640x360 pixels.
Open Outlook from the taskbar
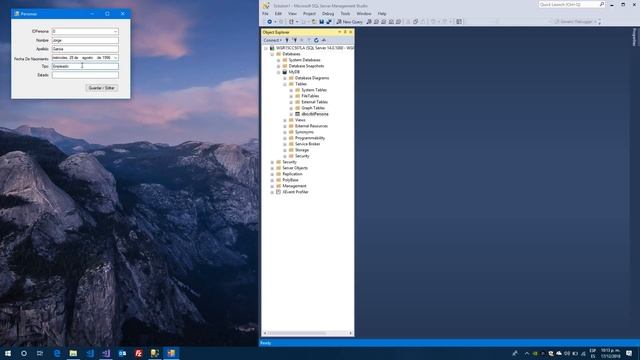122,353
